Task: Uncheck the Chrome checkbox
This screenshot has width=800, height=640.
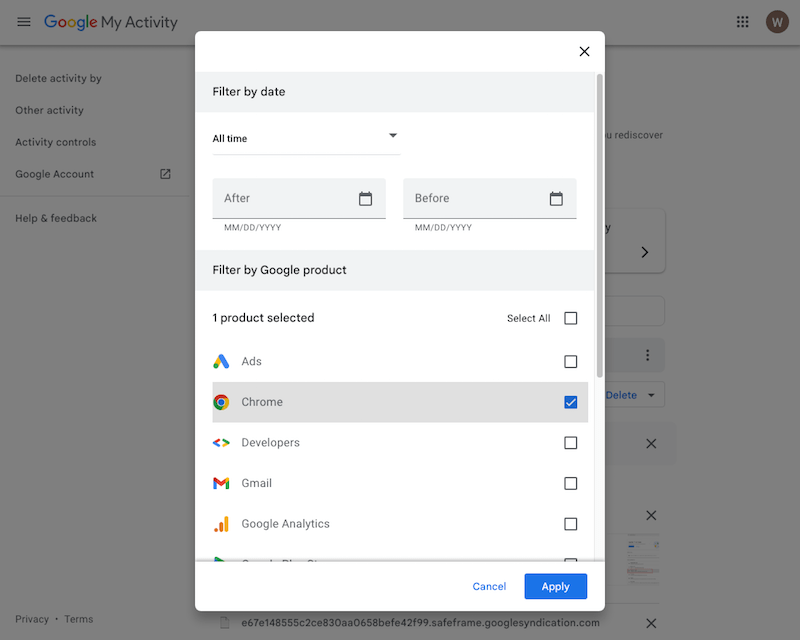Action: click(570, 402)
